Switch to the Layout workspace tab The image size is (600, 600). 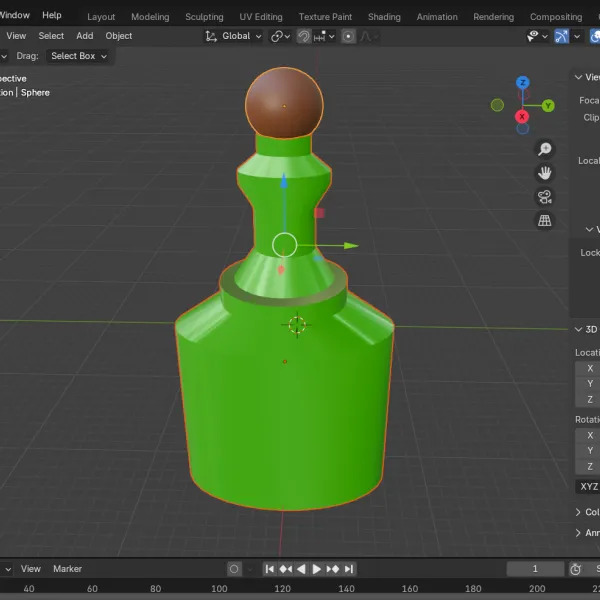pos(101,17)
